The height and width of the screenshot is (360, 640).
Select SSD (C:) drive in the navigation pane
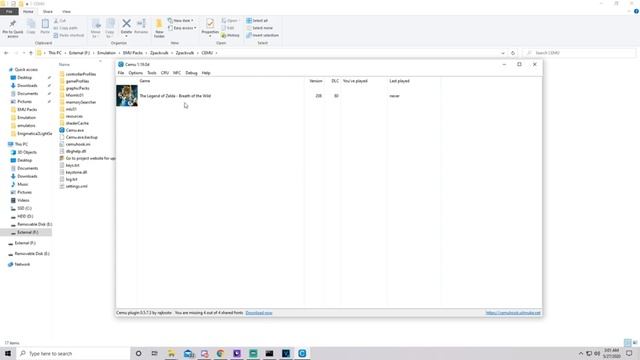(24, 208)
